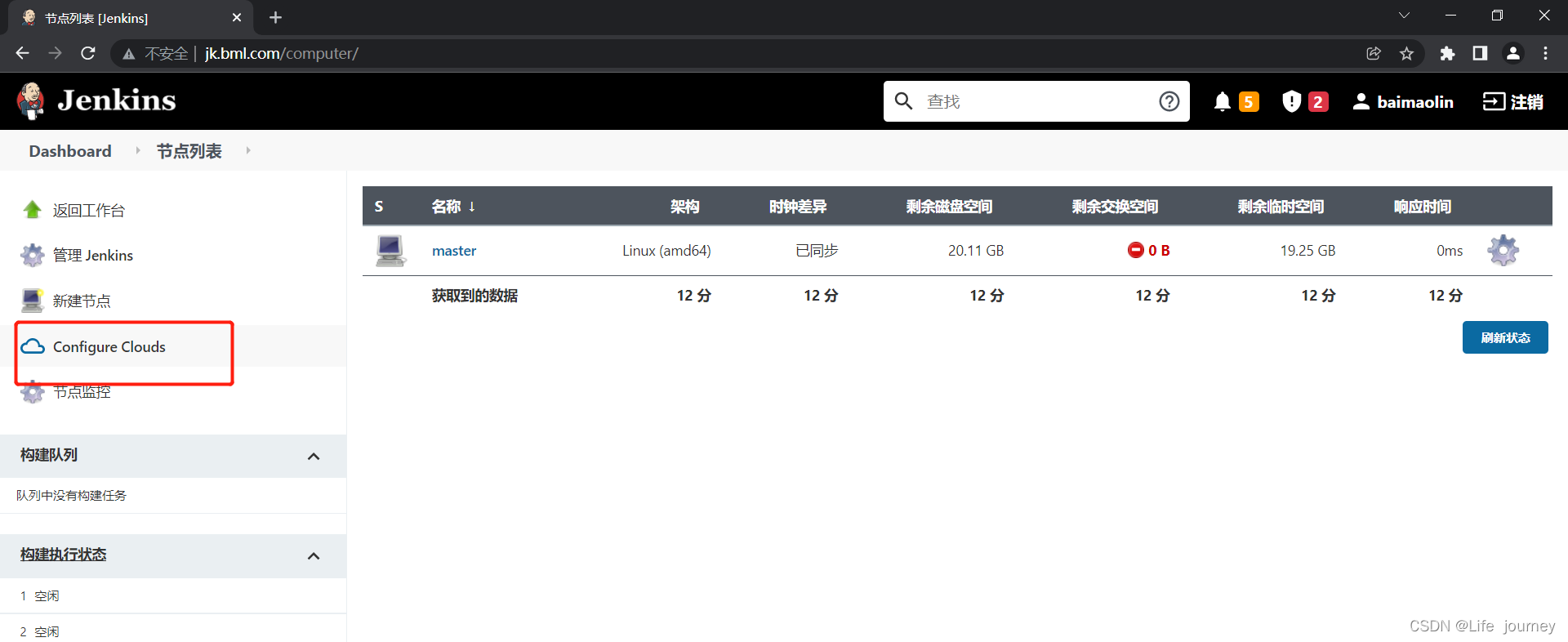This screenshot has height=642, width=1568.
Task: Sort table by 剩余磁盘空间 column header
Action: 949,207
